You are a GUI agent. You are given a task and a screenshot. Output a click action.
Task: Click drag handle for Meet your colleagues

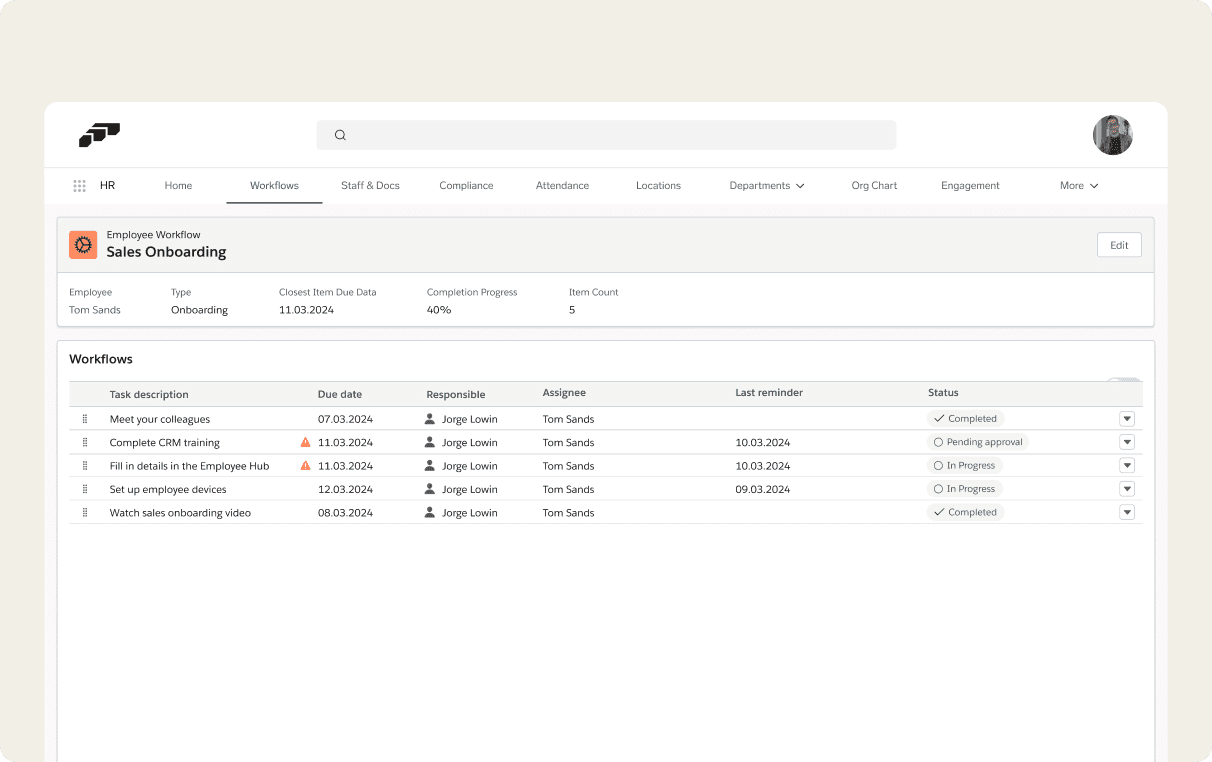85,419
